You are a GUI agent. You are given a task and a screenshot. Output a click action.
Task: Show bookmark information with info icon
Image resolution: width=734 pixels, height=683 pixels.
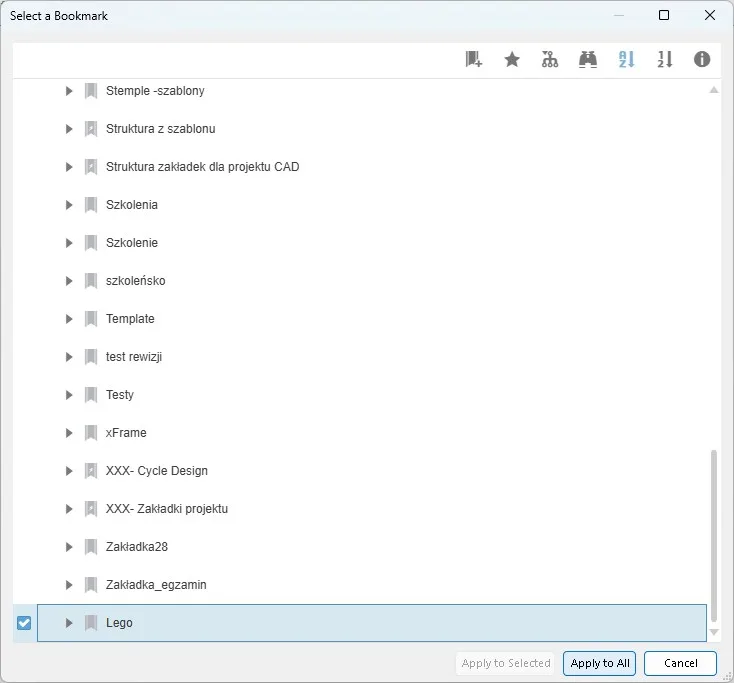click(702, 59)
